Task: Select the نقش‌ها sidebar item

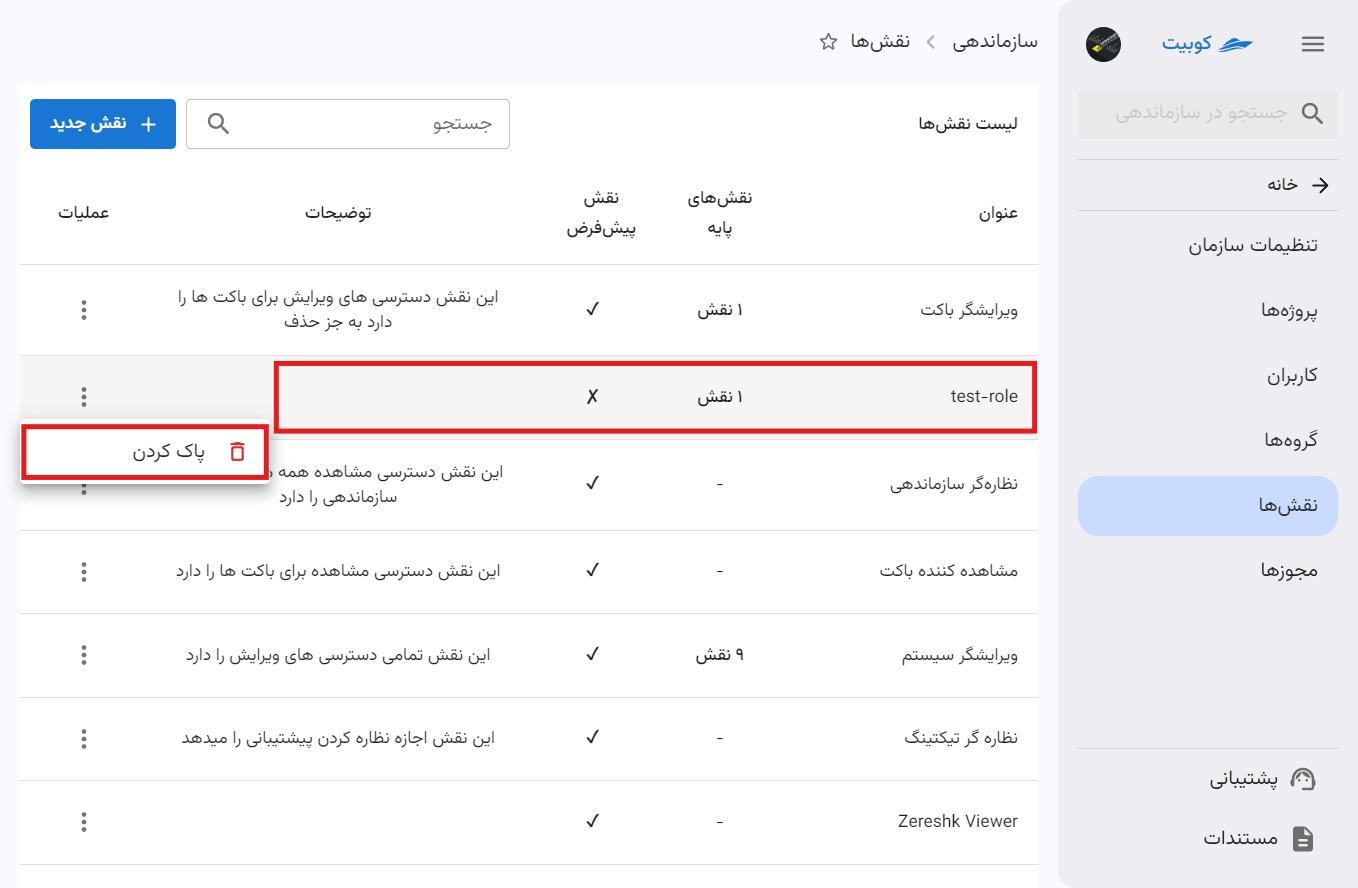Action: (1208, 506)
